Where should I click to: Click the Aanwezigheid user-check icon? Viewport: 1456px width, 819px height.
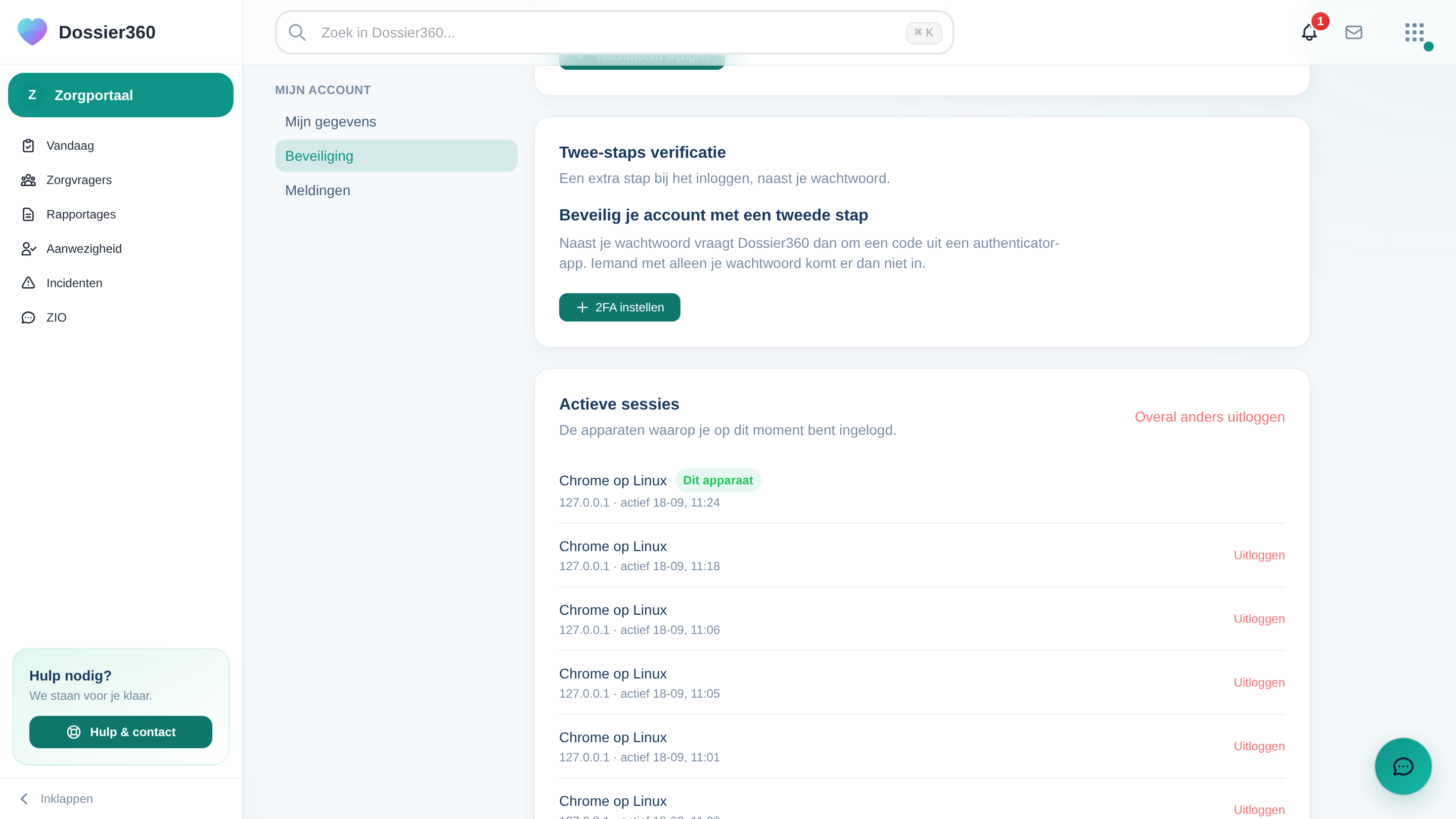28,249
